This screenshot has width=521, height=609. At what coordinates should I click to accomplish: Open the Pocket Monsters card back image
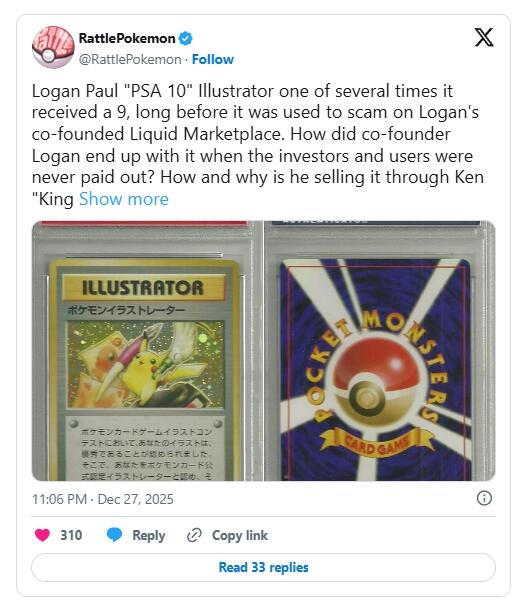[x=380, y=351]
